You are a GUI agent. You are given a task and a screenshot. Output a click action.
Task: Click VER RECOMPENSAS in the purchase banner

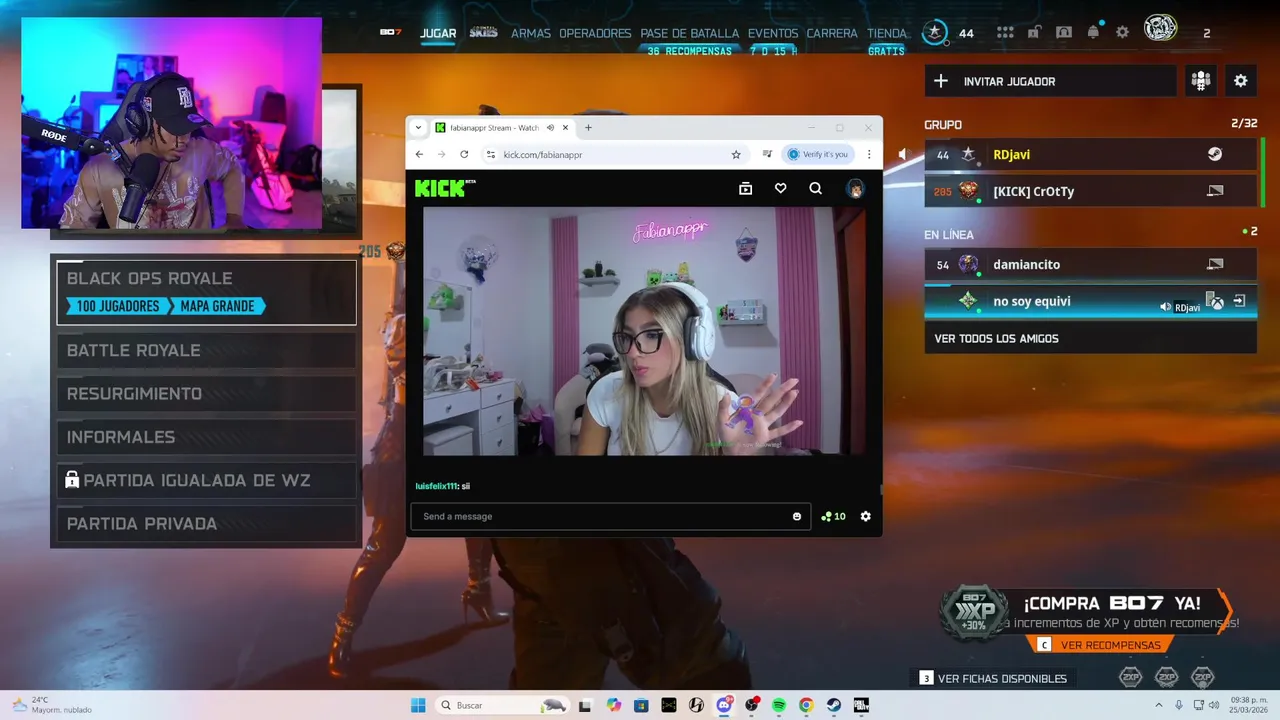coord(1100,645)
